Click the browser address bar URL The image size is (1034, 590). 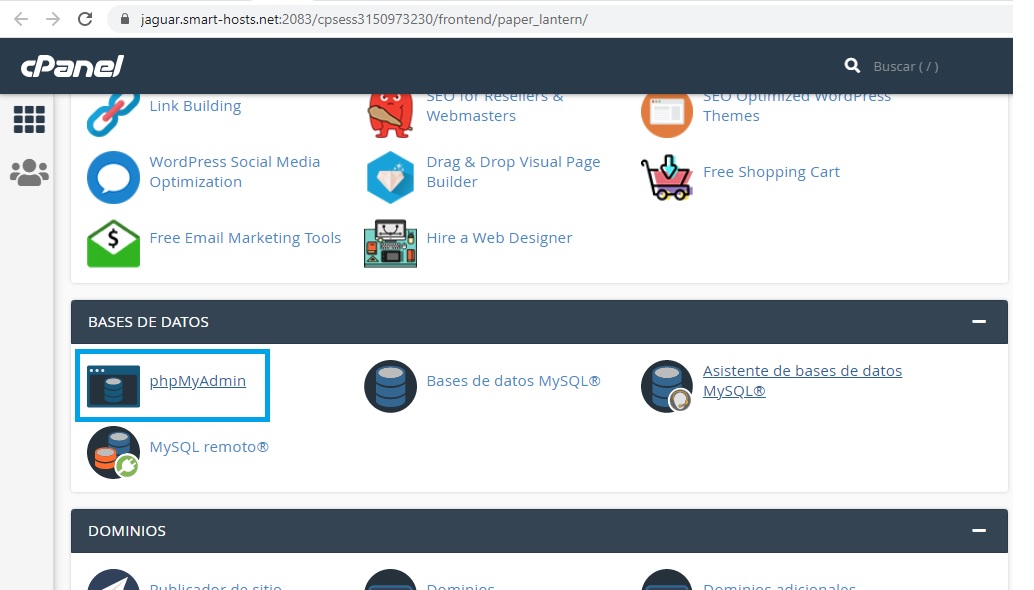pos(363,19)
